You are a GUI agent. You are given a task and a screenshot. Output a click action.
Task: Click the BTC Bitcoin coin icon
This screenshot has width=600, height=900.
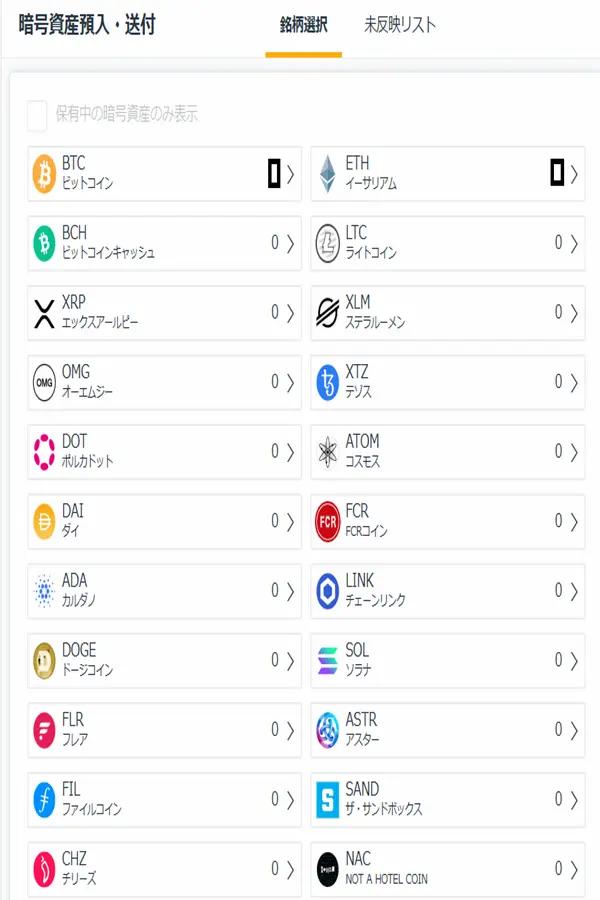pos(45,174)
